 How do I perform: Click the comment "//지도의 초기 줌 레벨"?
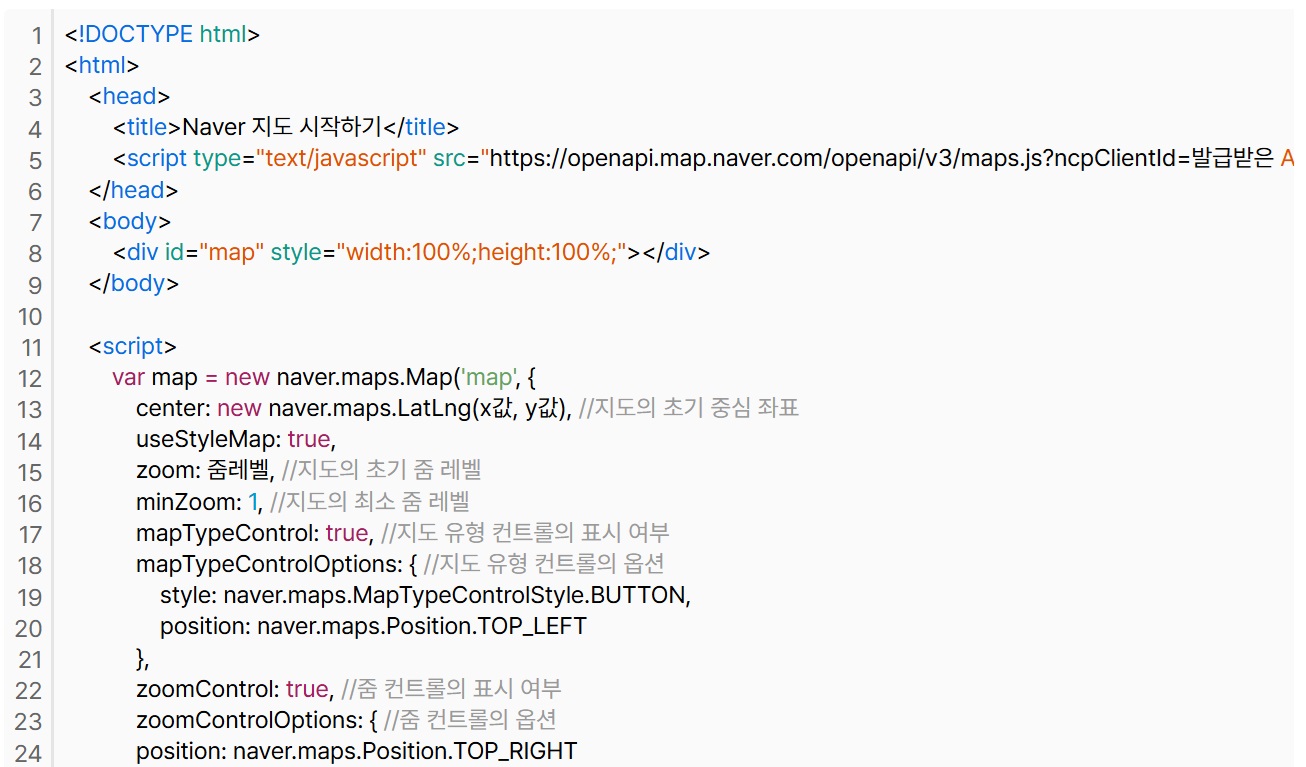click(382, 470)
